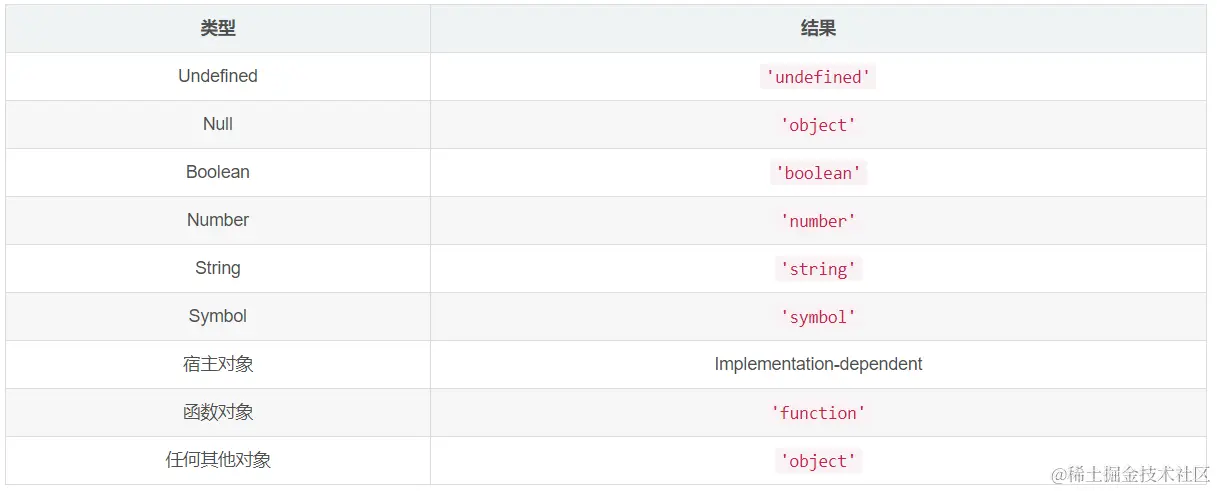Select the Undefined type cell
This screenshot has height=491, width=1217.
pos(218,76)
